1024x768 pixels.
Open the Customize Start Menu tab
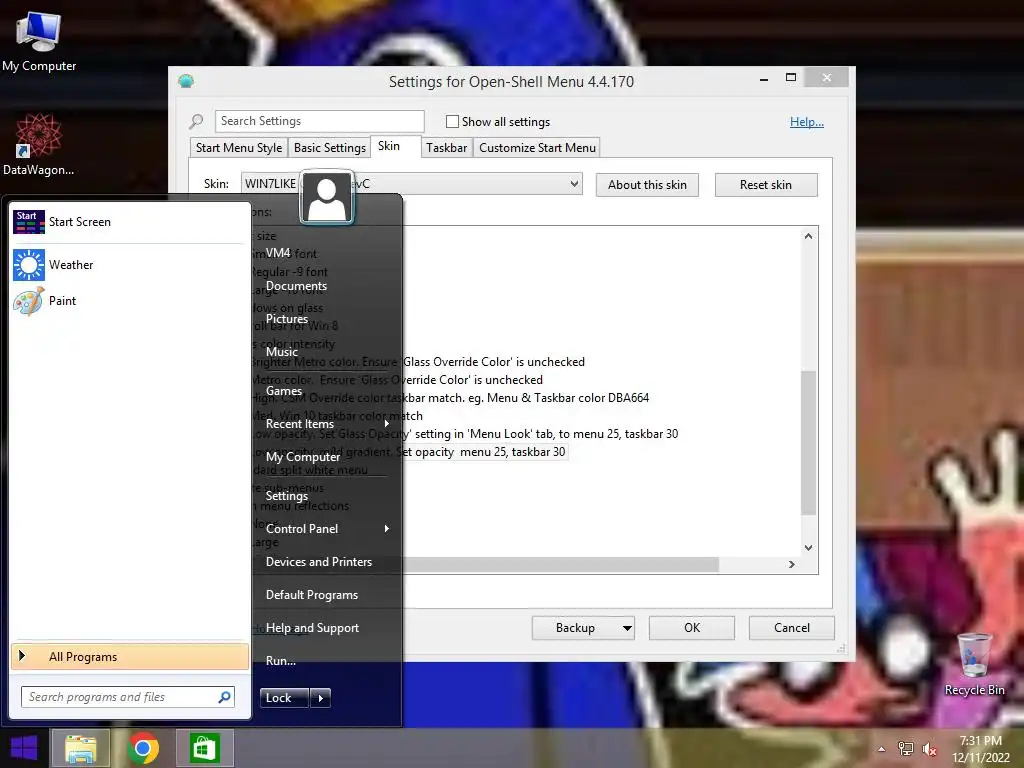point(537,148)
